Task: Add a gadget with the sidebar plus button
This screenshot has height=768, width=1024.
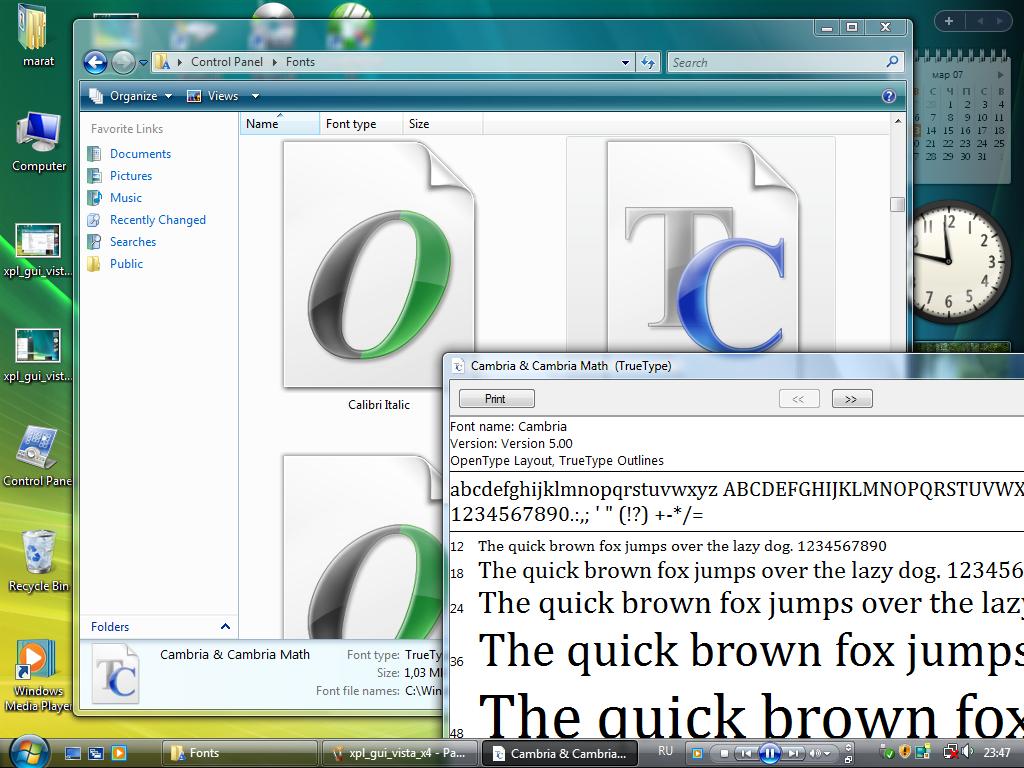Action: pos(948,22)
